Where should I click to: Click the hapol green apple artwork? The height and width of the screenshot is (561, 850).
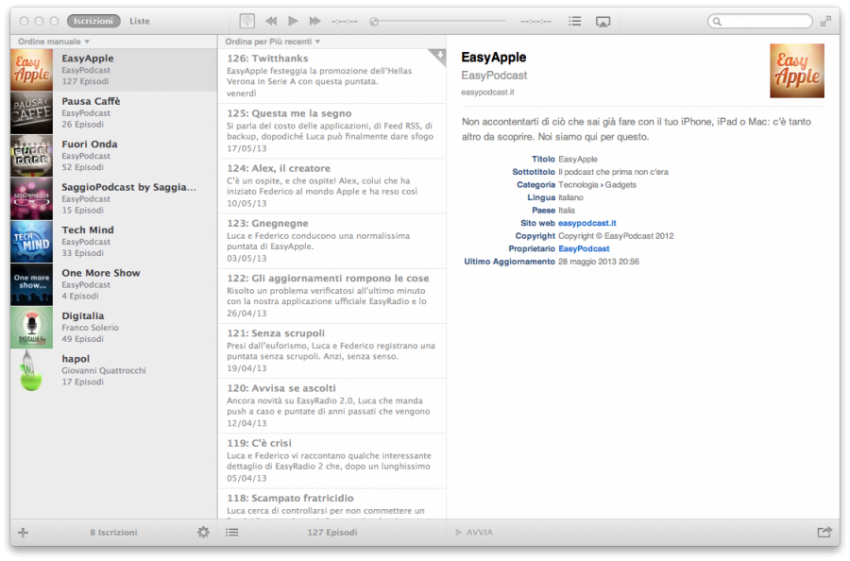pos(31,370)
